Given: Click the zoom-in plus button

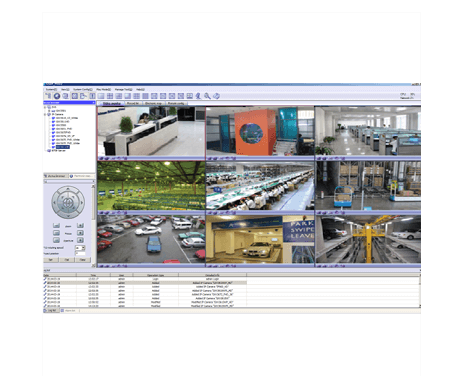Looking at the screenshot, I should pos(80,226).
